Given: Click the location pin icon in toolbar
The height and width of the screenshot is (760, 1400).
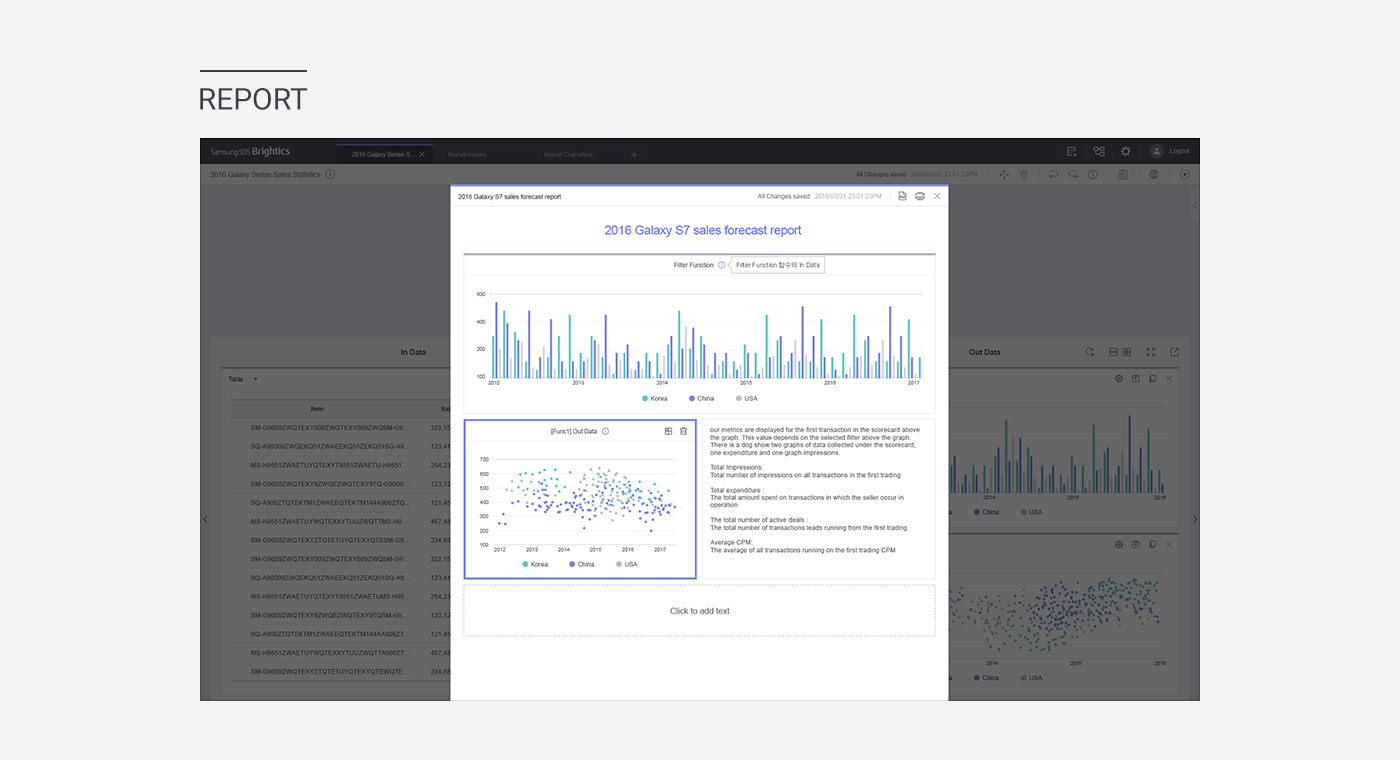Looking at the screenshot, I should (1024, 174).
